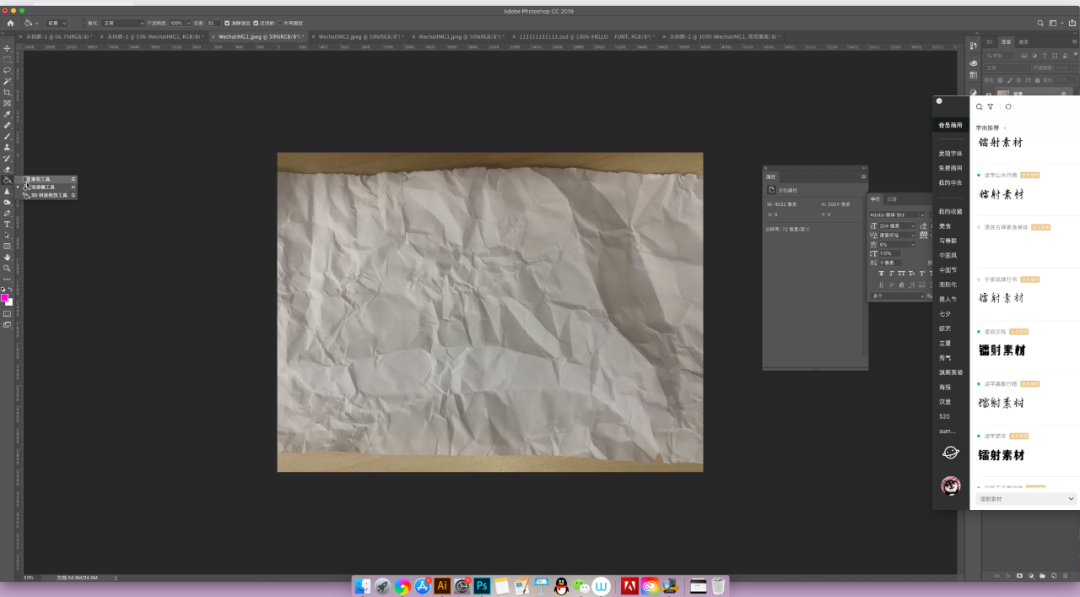Click the magenta foreground color swatch
This screenshot has width=1080, height=597.
click(x=5, y=298)
